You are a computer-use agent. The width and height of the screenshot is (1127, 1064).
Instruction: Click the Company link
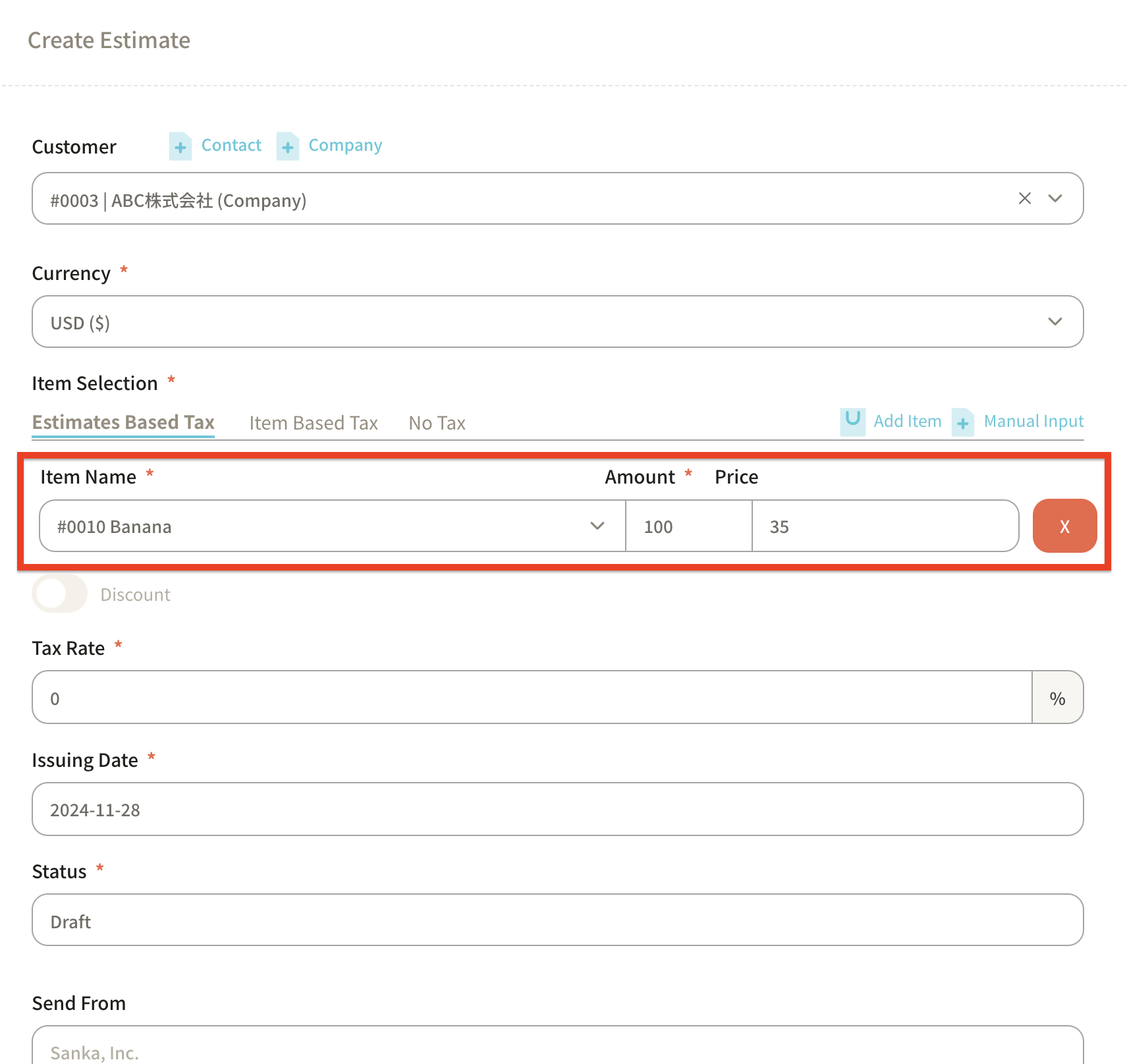tap(345, 145)
